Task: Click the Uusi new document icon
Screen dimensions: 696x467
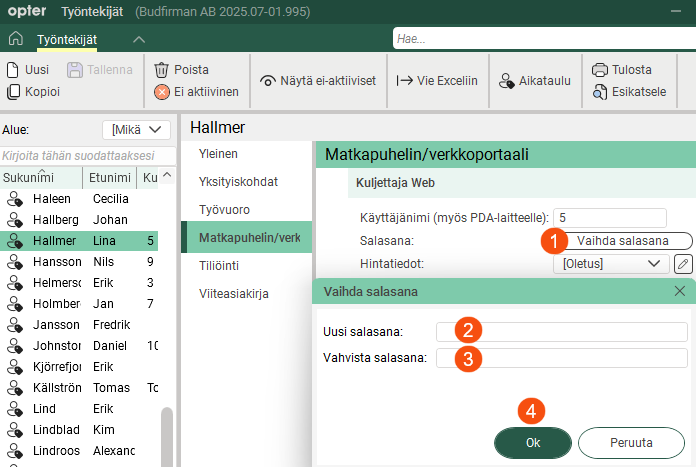Action: [13, 70]
